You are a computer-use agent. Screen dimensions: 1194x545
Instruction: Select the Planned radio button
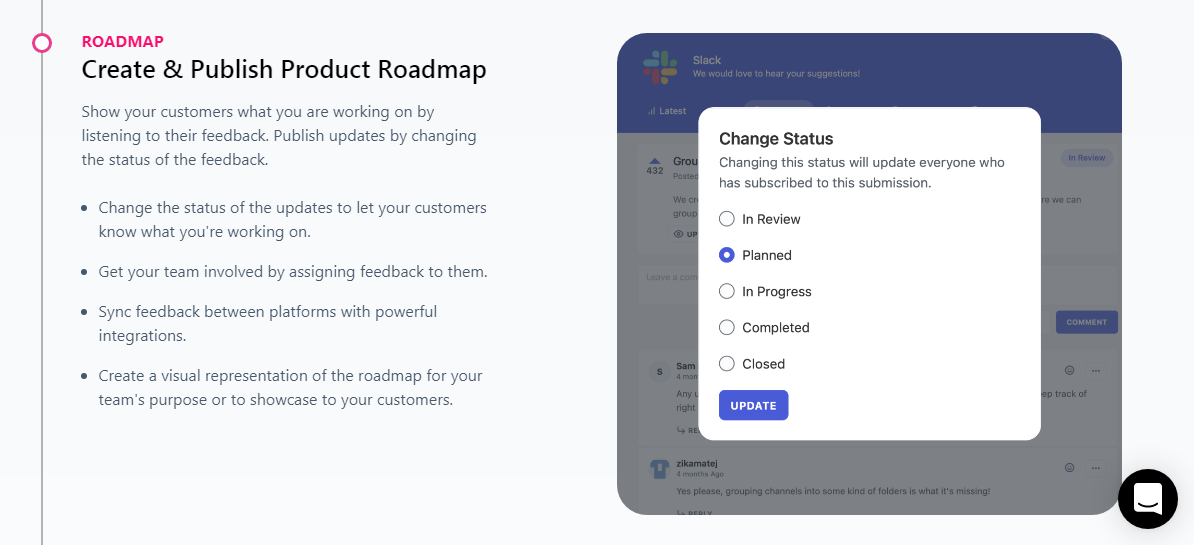[727, 255]
